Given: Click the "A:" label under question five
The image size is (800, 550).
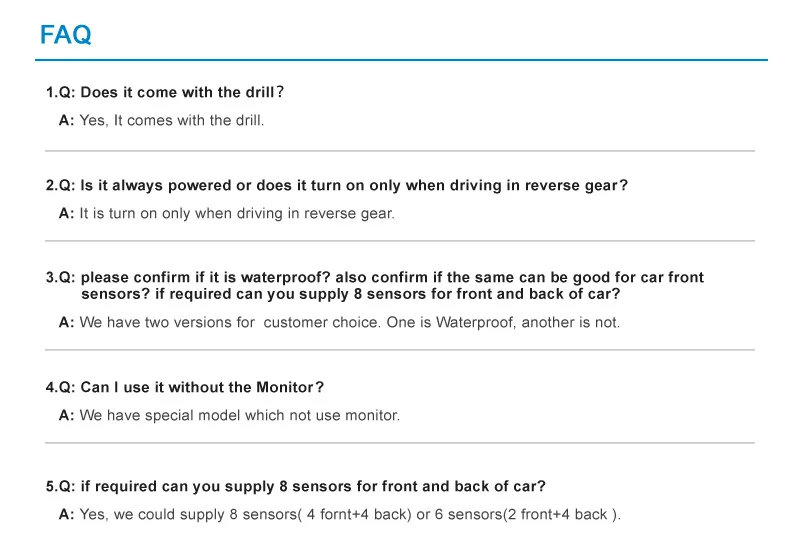Looking at the screenshot, I should pyautogui.click(x=67, y=515).
